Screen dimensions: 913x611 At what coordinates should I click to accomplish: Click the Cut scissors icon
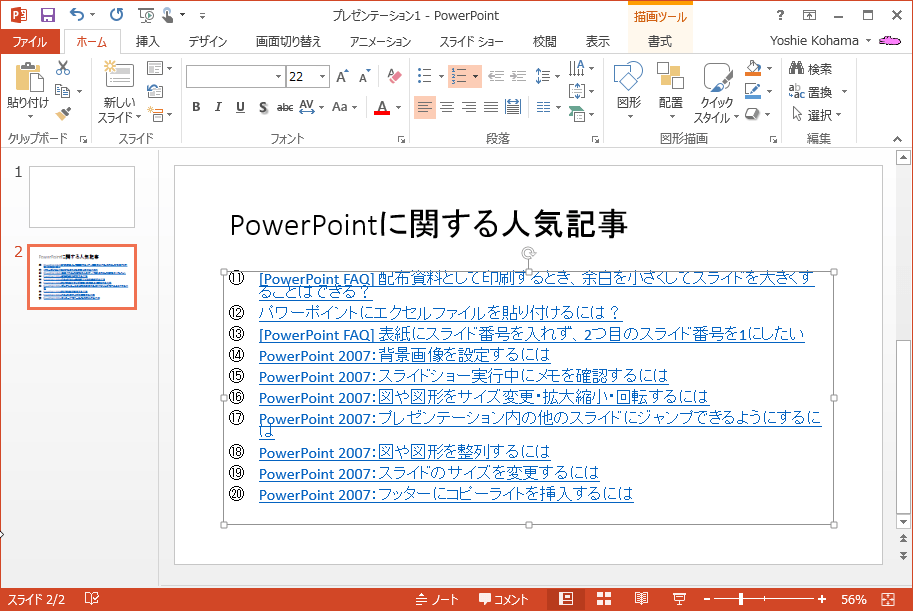(x=63, y=68)
